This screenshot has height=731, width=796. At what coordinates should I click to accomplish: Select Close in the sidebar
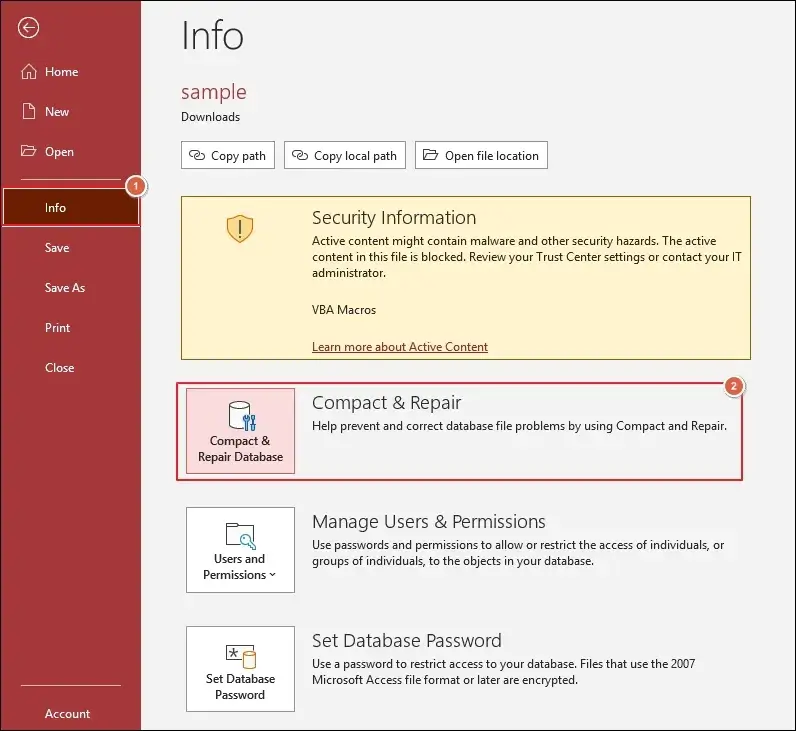[60, 368]
